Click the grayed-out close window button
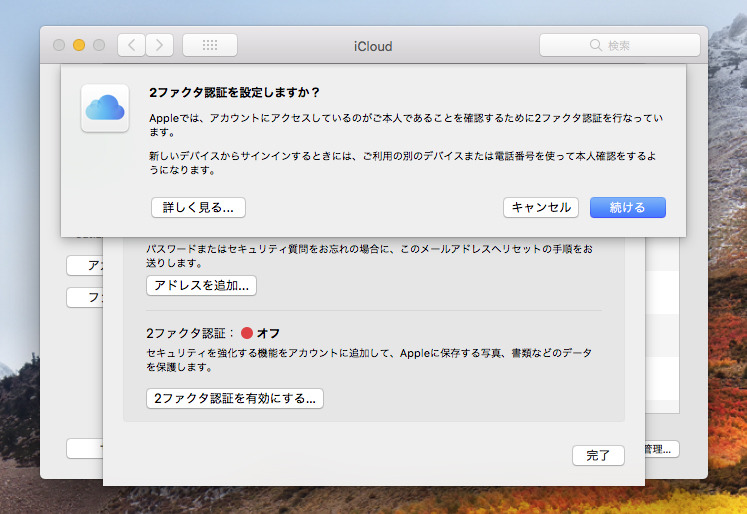 [x=59, y=45]
